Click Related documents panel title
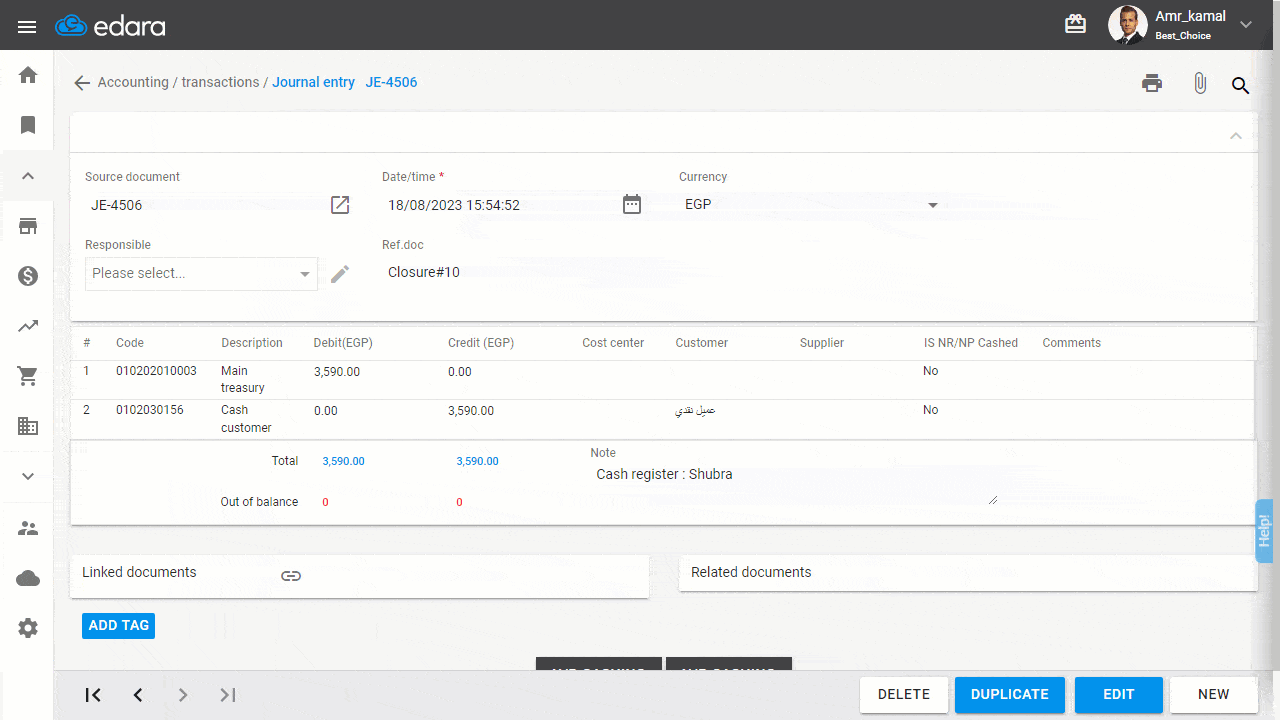The width and height of the screenshot is (1280, 720). click(x=751, y=572)
